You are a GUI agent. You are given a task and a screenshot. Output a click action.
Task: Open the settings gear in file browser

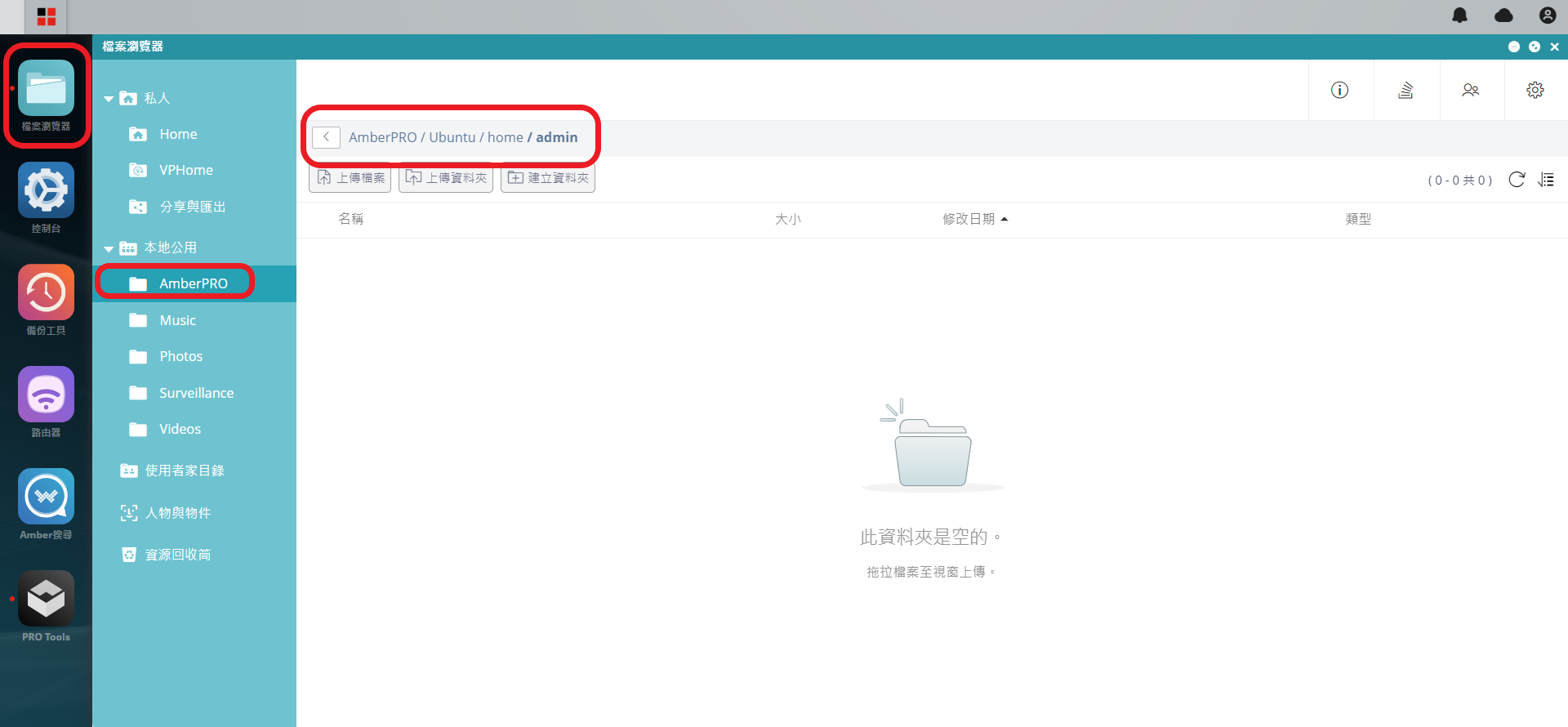click(x=1535, y=90)
